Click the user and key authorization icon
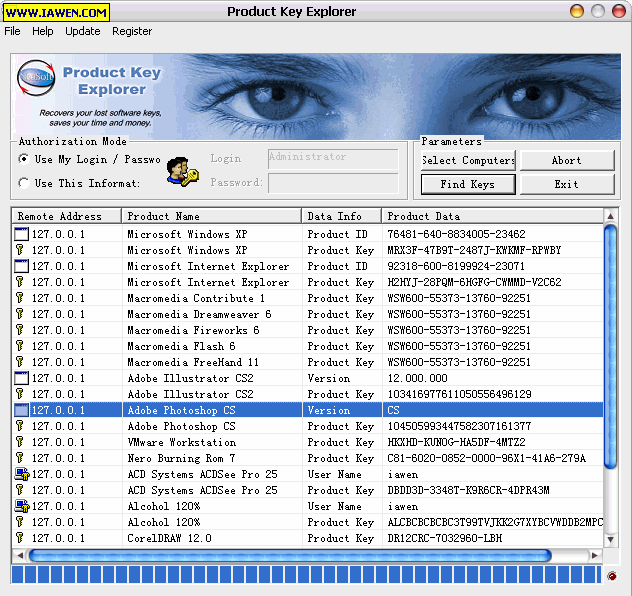This screenshot has height=596, width=632. 182,169
